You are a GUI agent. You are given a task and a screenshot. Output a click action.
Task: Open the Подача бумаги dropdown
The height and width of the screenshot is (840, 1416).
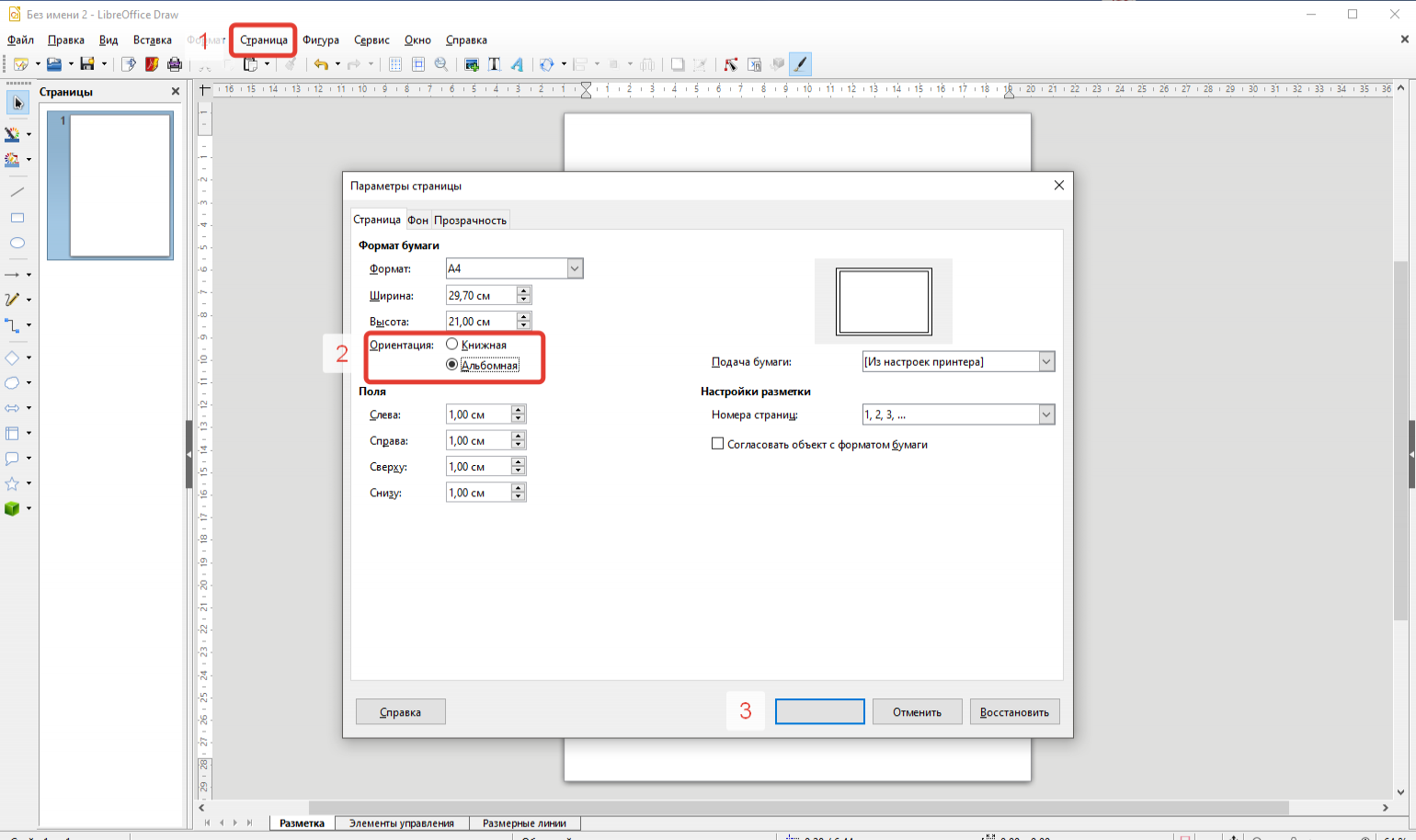[1046, 362]
